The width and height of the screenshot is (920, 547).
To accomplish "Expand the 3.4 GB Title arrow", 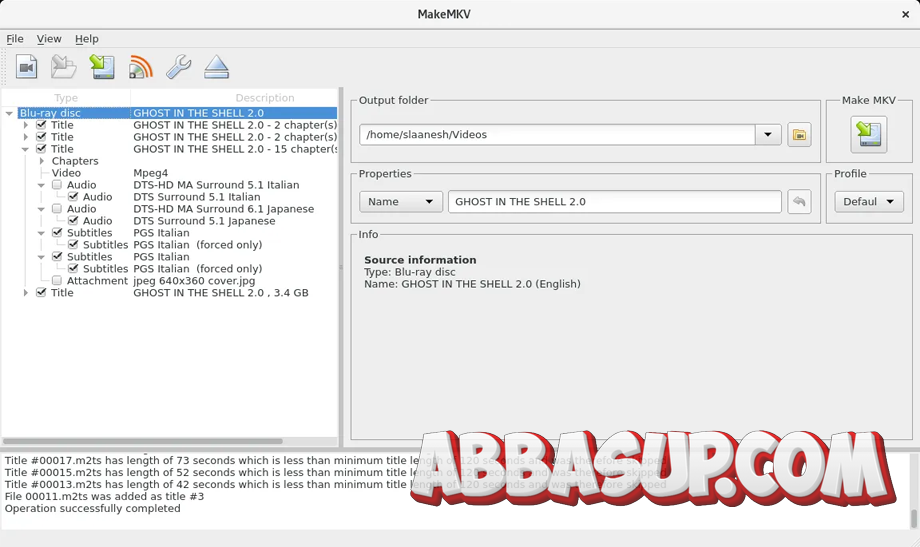I will tap(25, 292).
